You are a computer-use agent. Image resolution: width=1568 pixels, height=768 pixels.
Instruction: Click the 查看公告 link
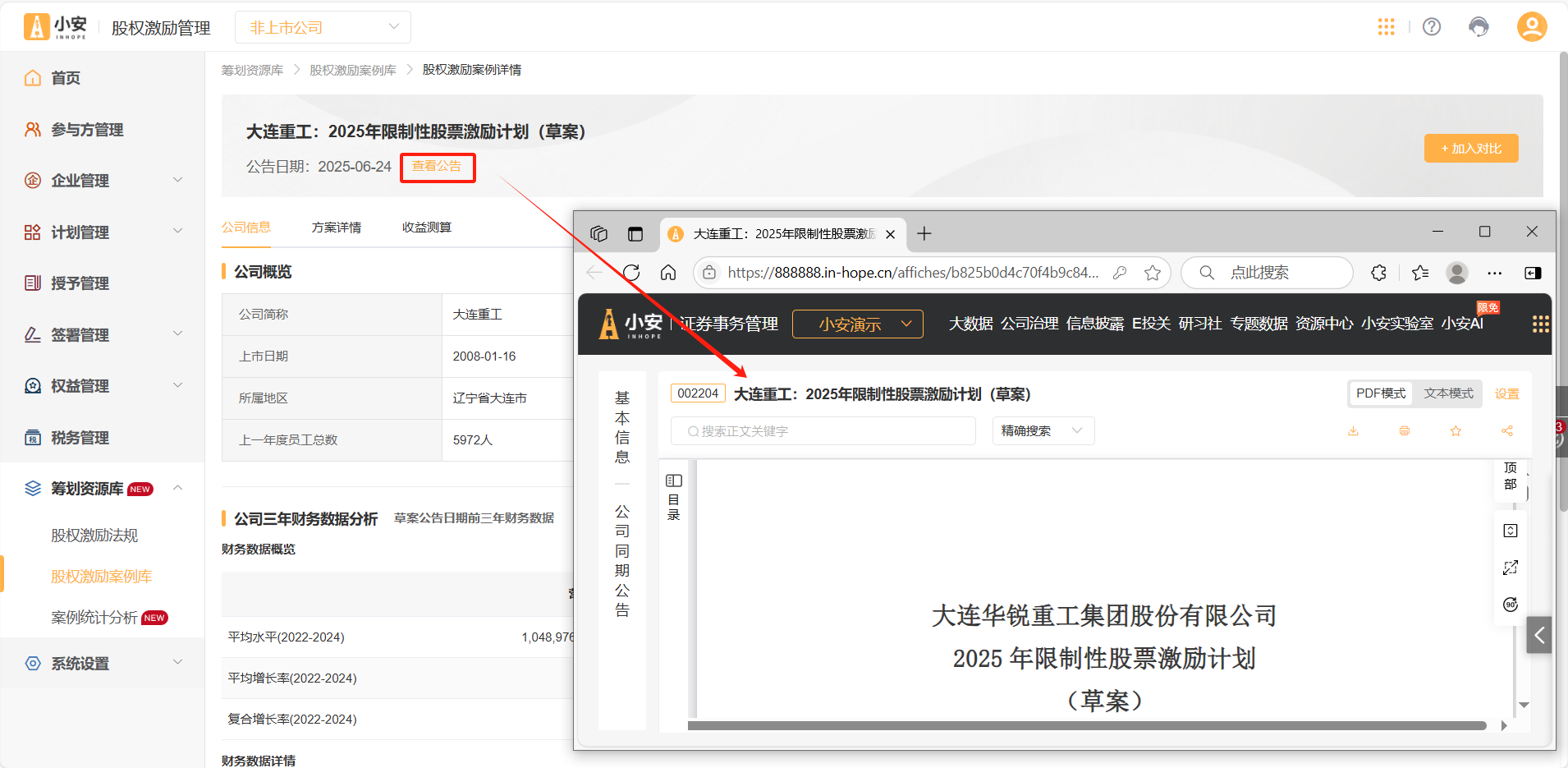[x=437, y=166]
